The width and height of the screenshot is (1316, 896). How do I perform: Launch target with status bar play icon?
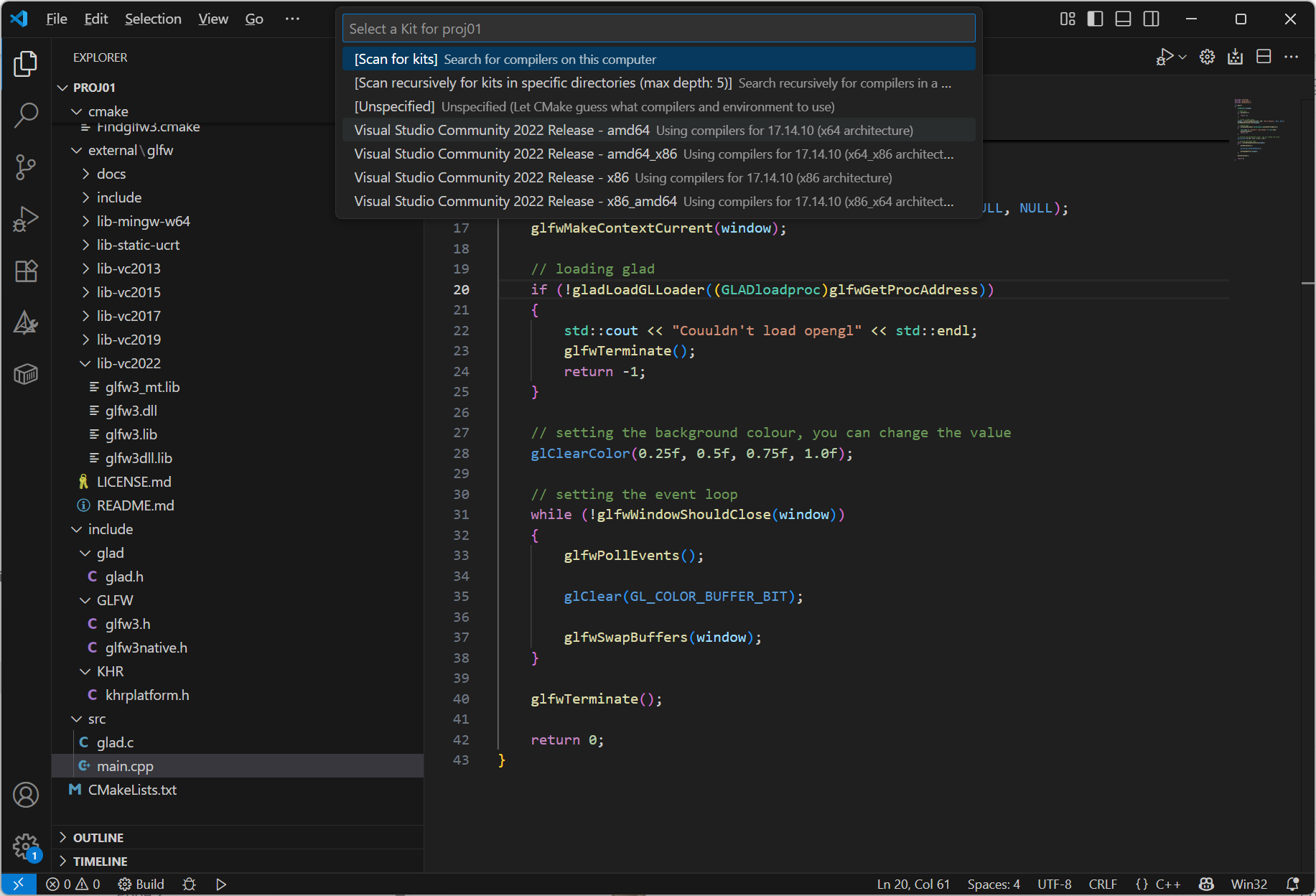click(x=221, y=885)
